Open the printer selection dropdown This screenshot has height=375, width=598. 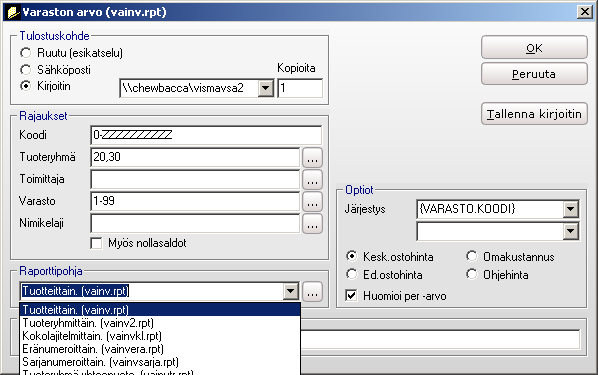[265, 88]
